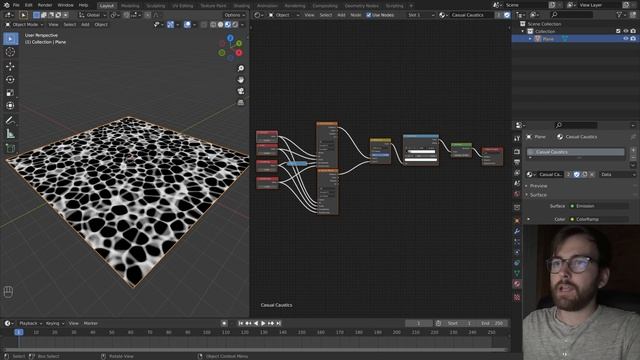Viewport: 640px width, 360px height.
Task: Hide the Collection with eye icon
Action: pyautogui.click(x=626, y=31)
